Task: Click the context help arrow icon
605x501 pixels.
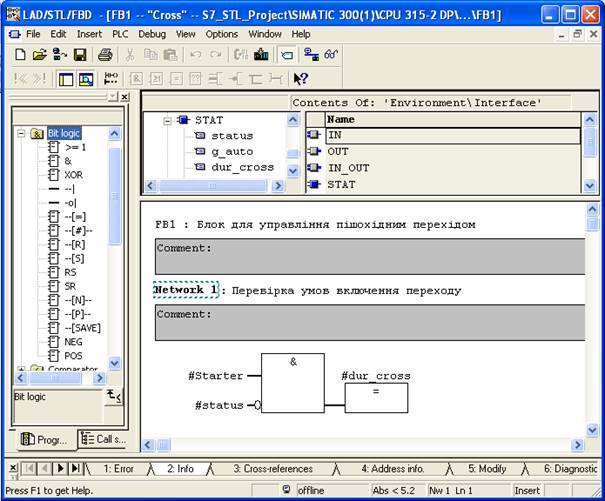Action: [301, 79]
